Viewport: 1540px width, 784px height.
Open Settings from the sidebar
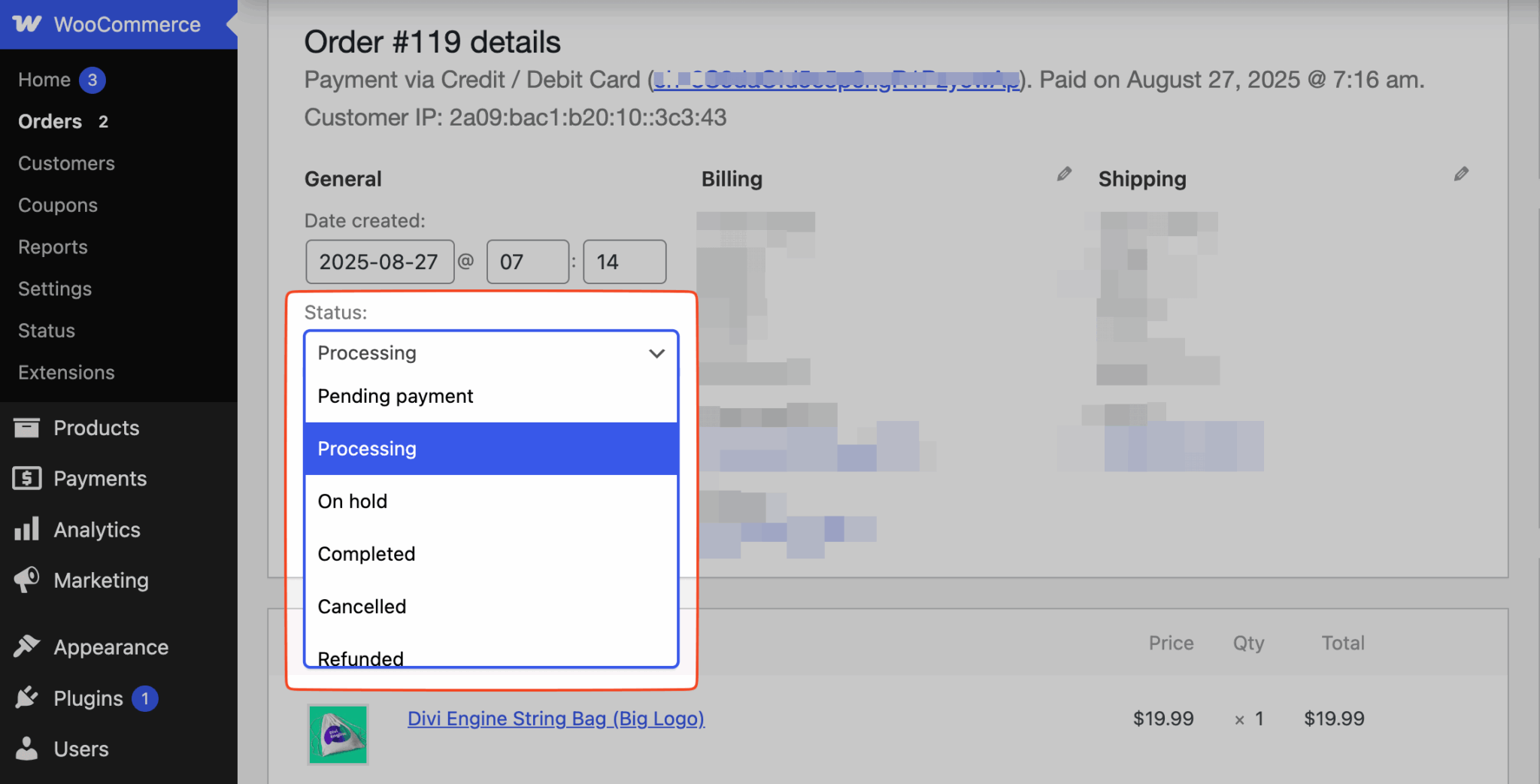pyautogui.click(x=54, y=289)
